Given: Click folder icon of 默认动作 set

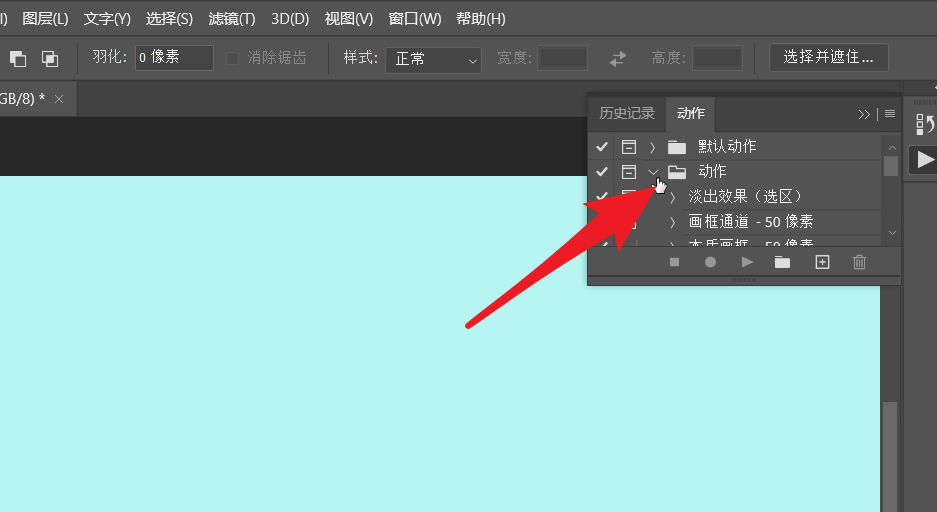Looking at the screenshot, I should [x=676, y=147].
